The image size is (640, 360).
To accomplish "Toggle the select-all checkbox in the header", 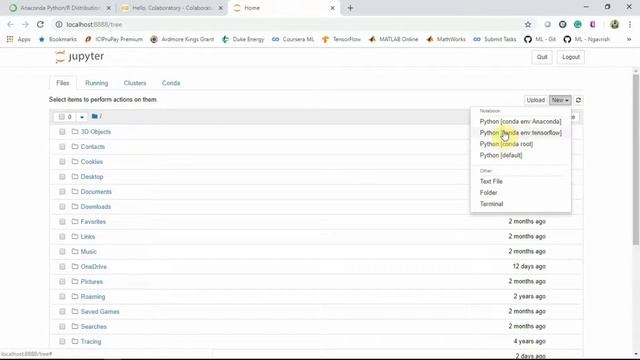I will click(x=62, y=117).
